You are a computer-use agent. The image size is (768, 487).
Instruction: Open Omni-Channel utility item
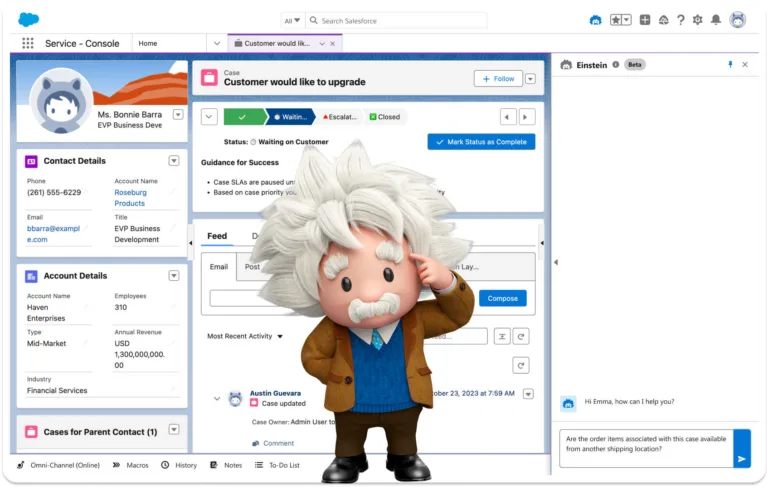pos(58,465)
